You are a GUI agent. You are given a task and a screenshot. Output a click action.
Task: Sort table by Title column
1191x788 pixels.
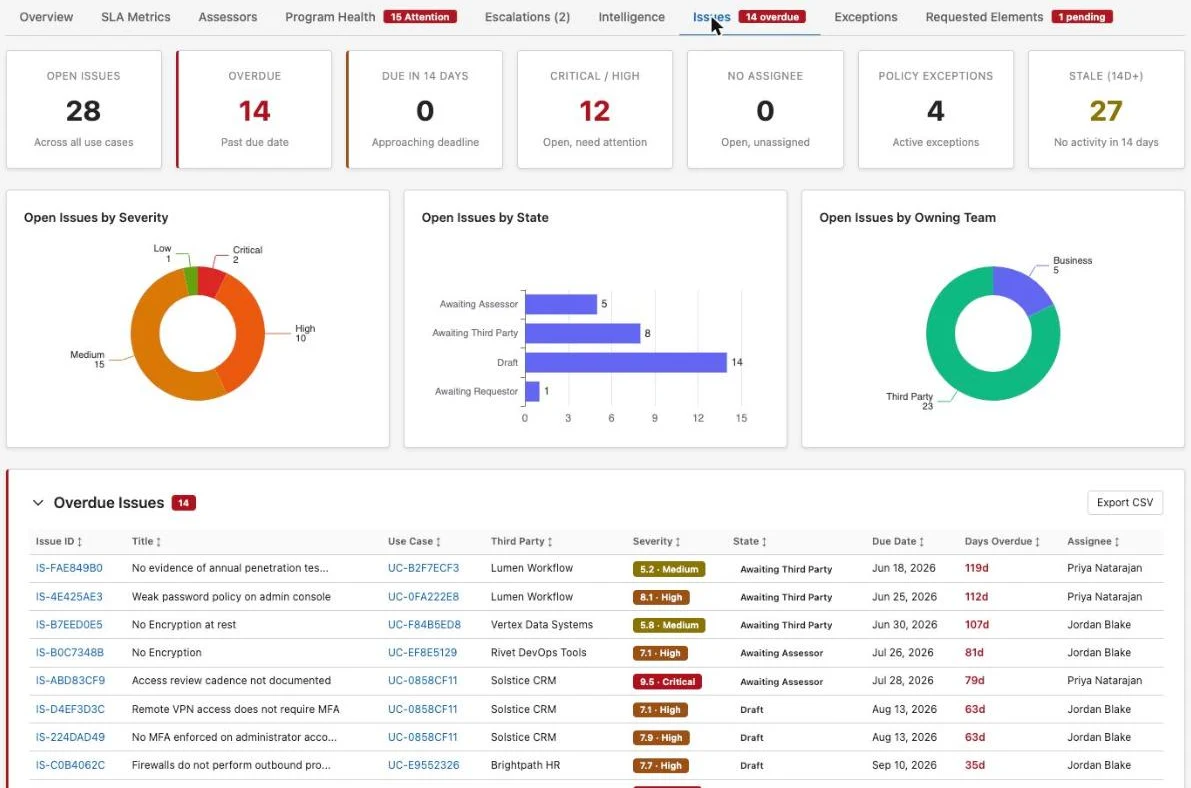[x=146, y=541]
